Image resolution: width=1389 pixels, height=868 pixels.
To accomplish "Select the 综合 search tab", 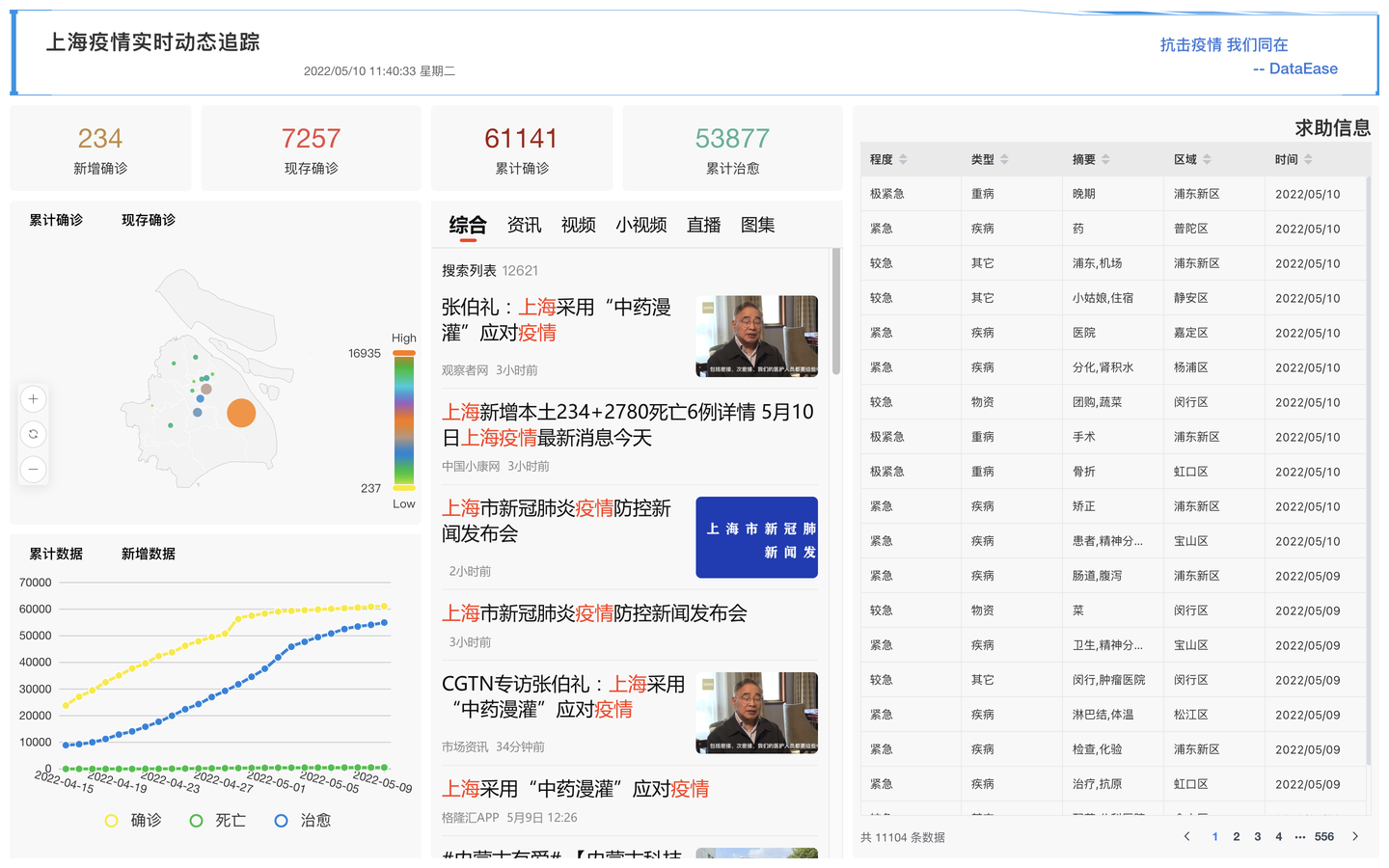I will coord(468,225).
